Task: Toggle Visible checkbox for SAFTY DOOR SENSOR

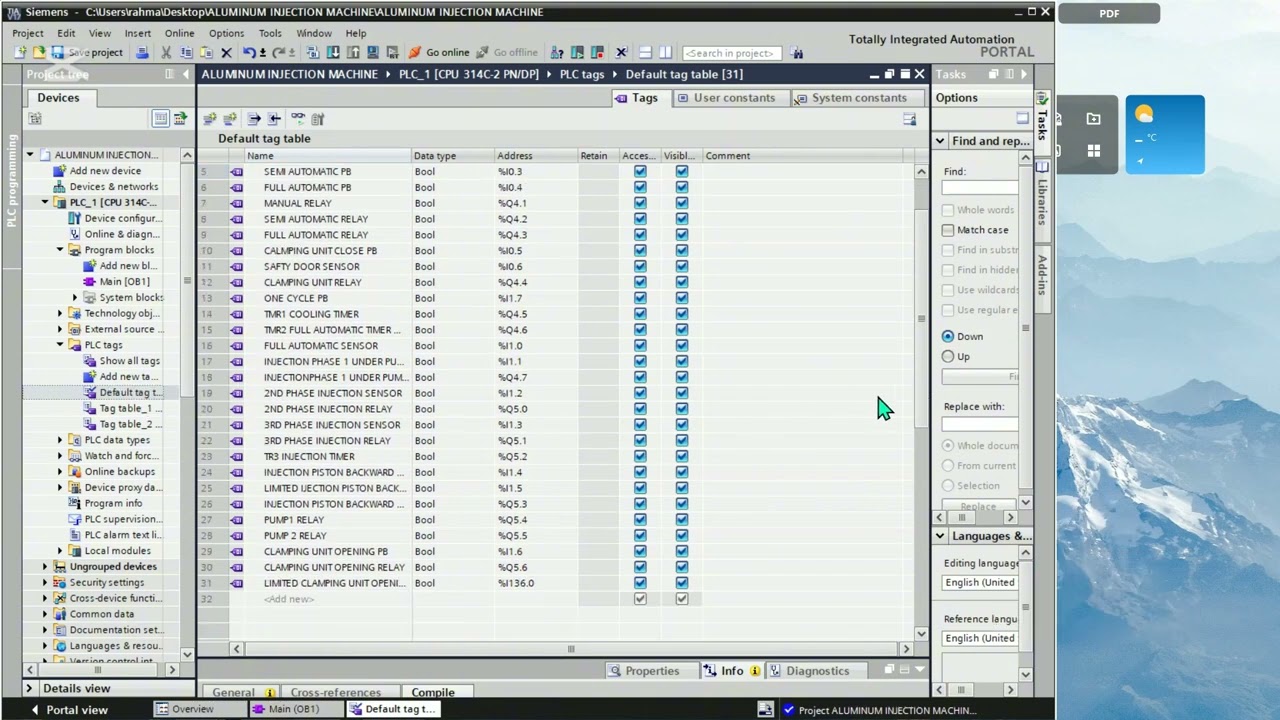Action: (x=682, y=267)
